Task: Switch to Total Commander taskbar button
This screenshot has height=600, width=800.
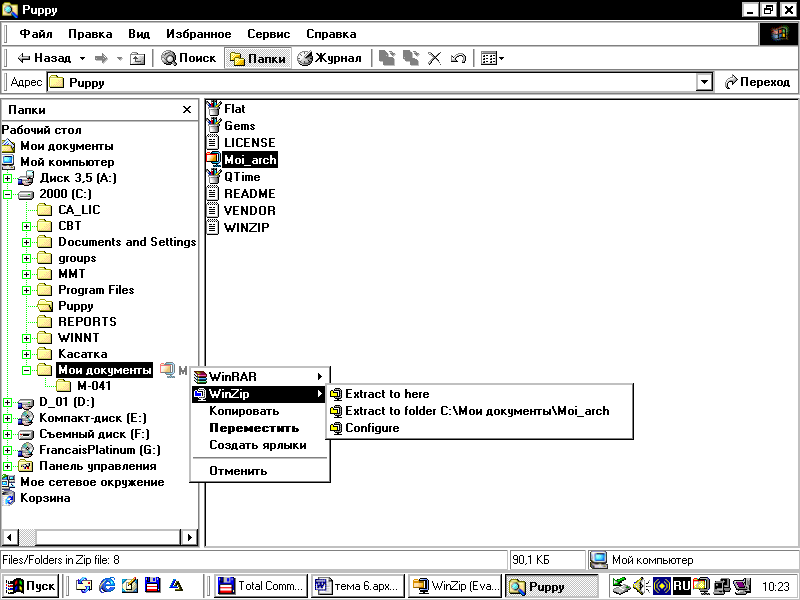Action: (x=261, y=586)
